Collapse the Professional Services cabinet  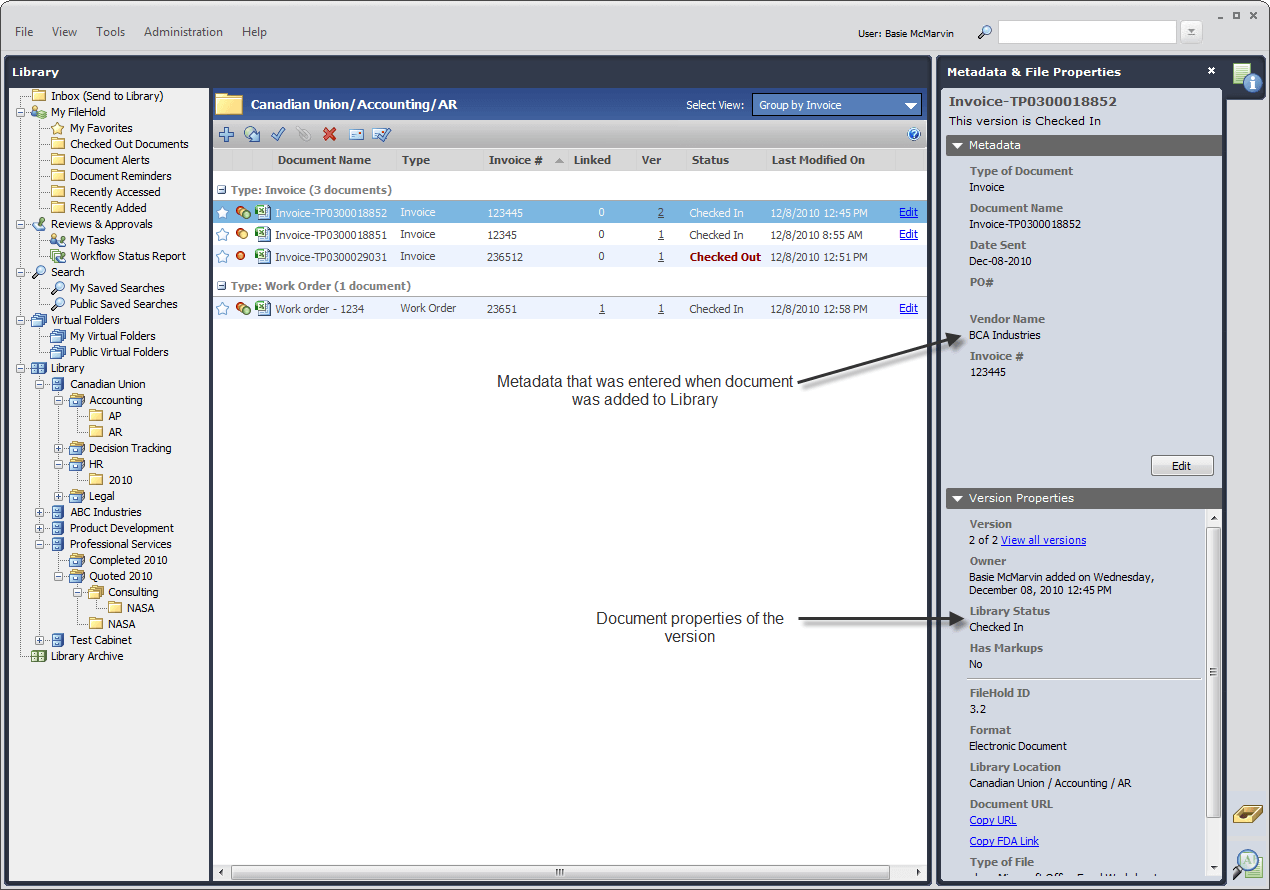[40, 544]
